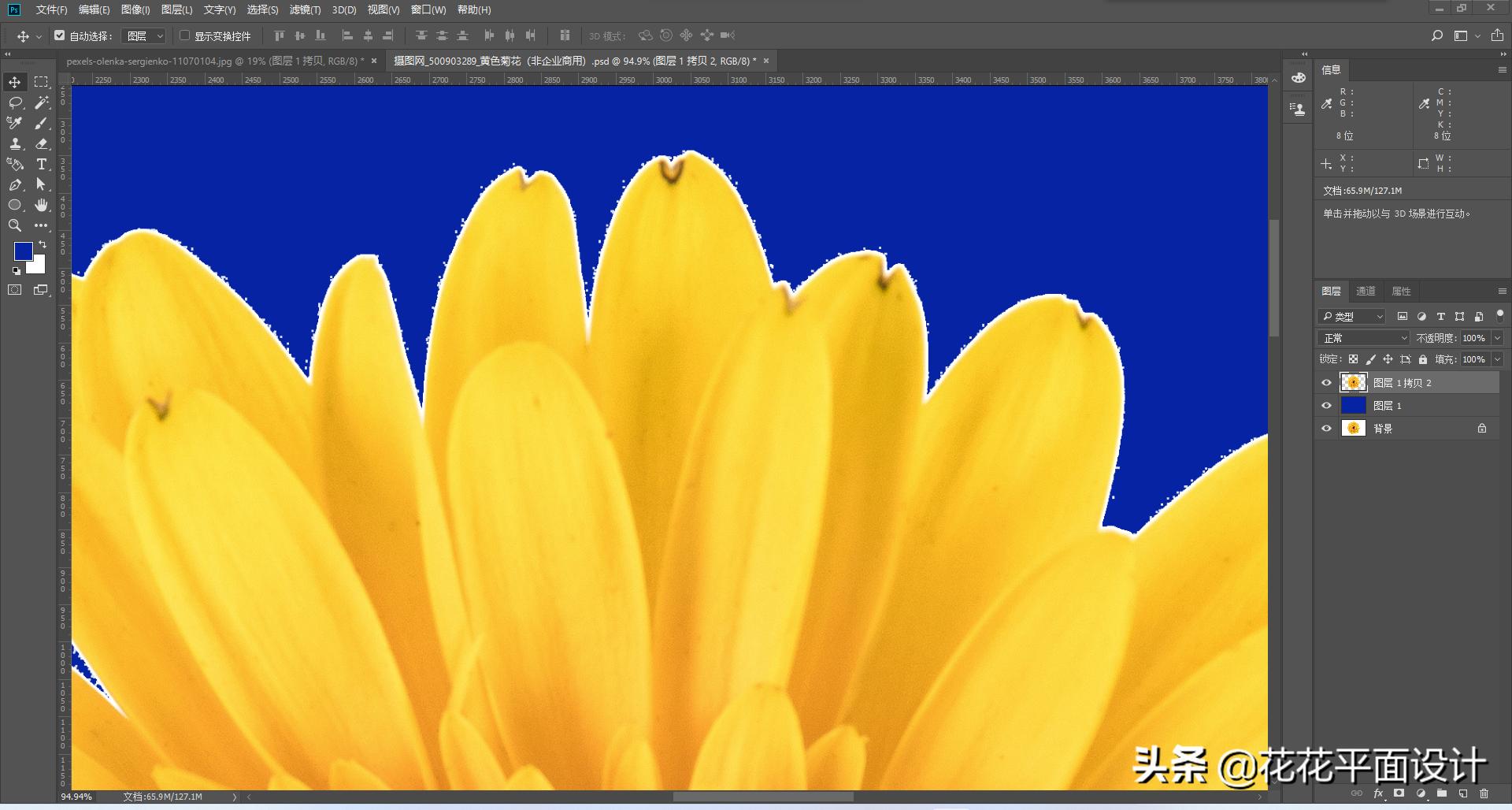Select the Magic Wand tool
This screenshot has width=1512, height=810.
pos(42,102)
